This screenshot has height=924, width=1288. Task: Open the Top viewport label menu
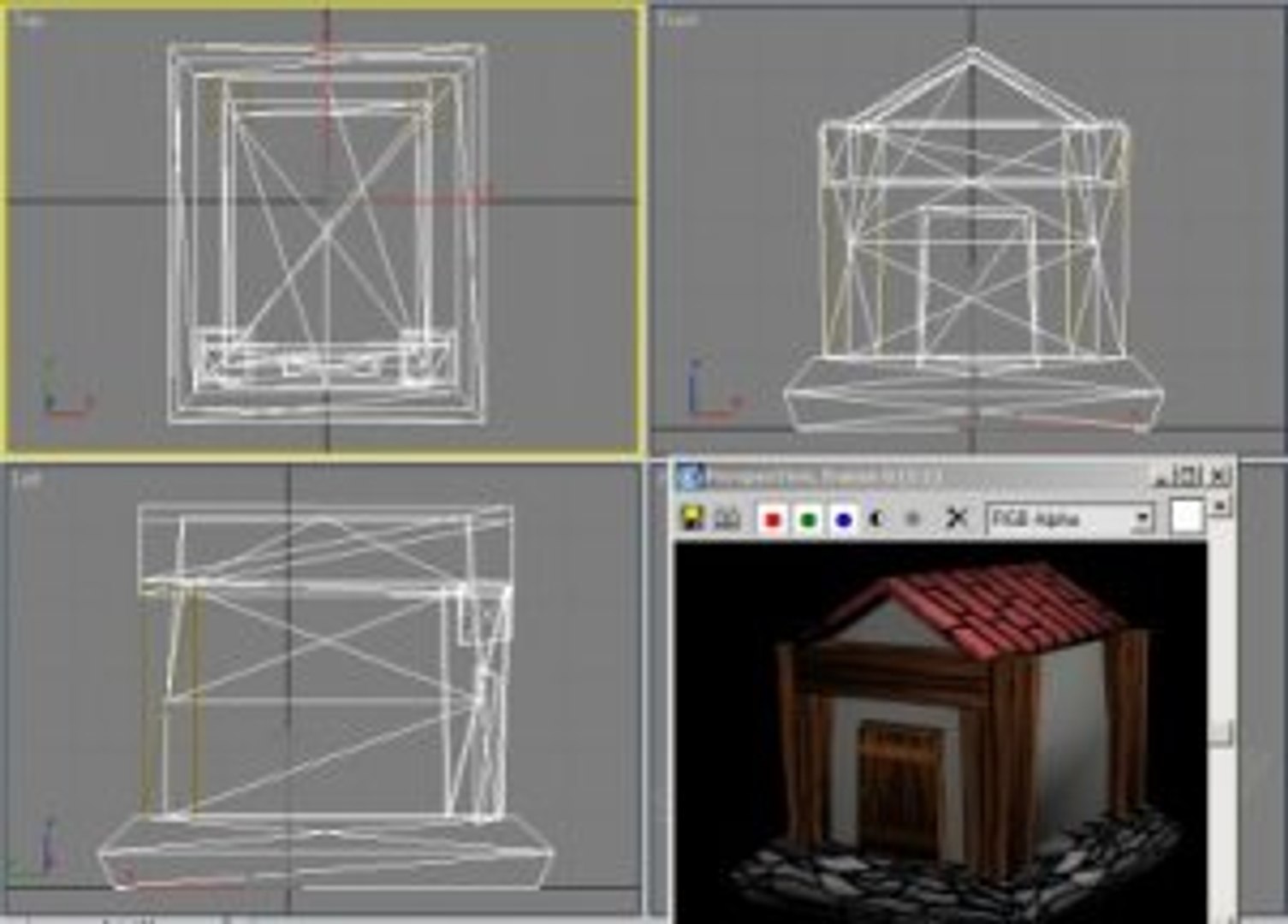click(28, 20)
